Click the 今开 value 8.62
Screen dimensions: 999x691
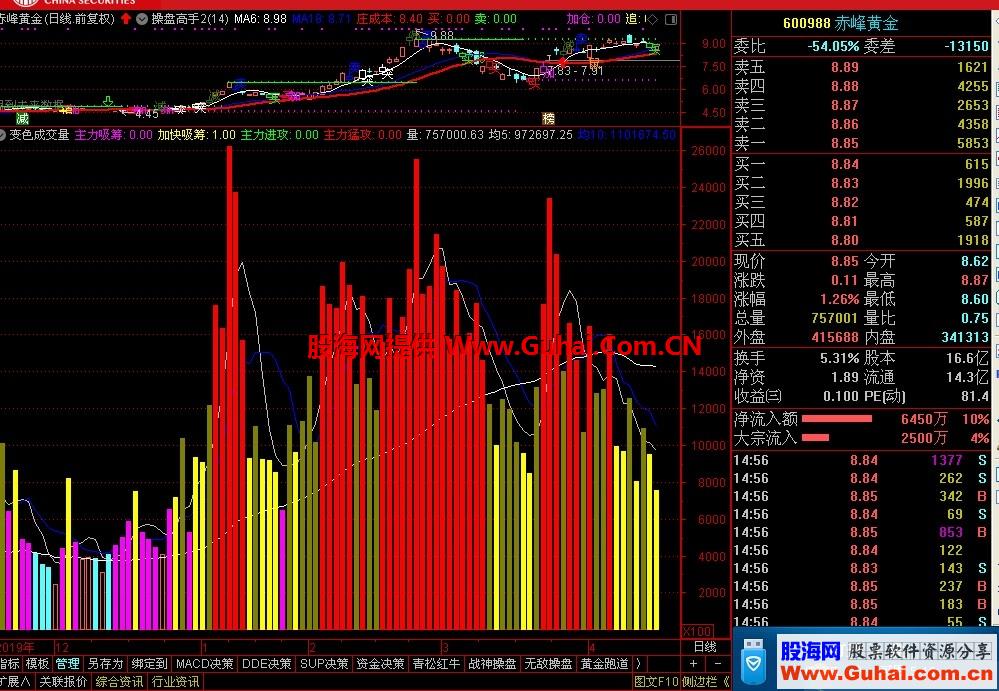pyautogui.click(x=975, y=261)
